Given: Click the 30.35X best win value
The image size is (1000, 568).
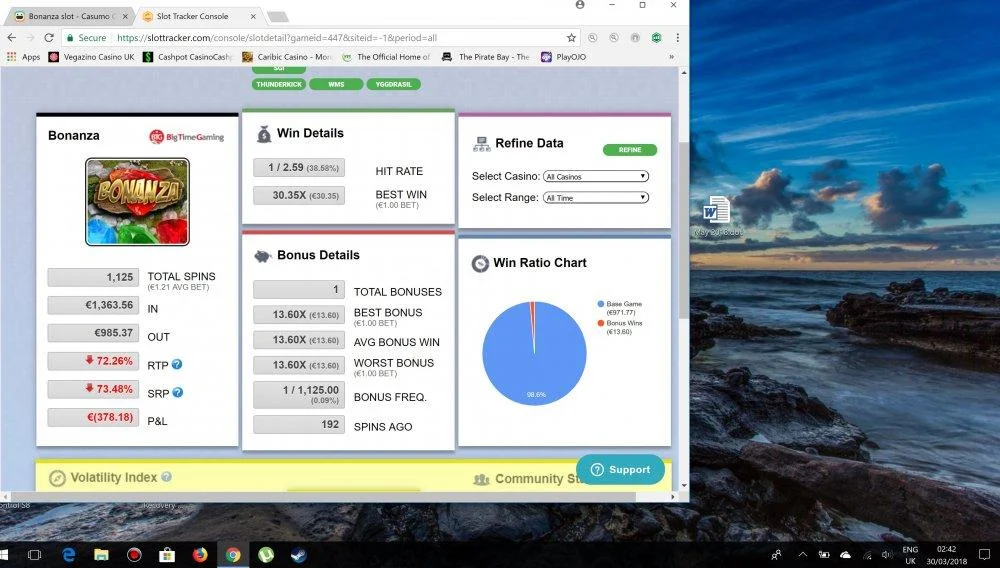Looking at the screenshot, I should (299, 195).
